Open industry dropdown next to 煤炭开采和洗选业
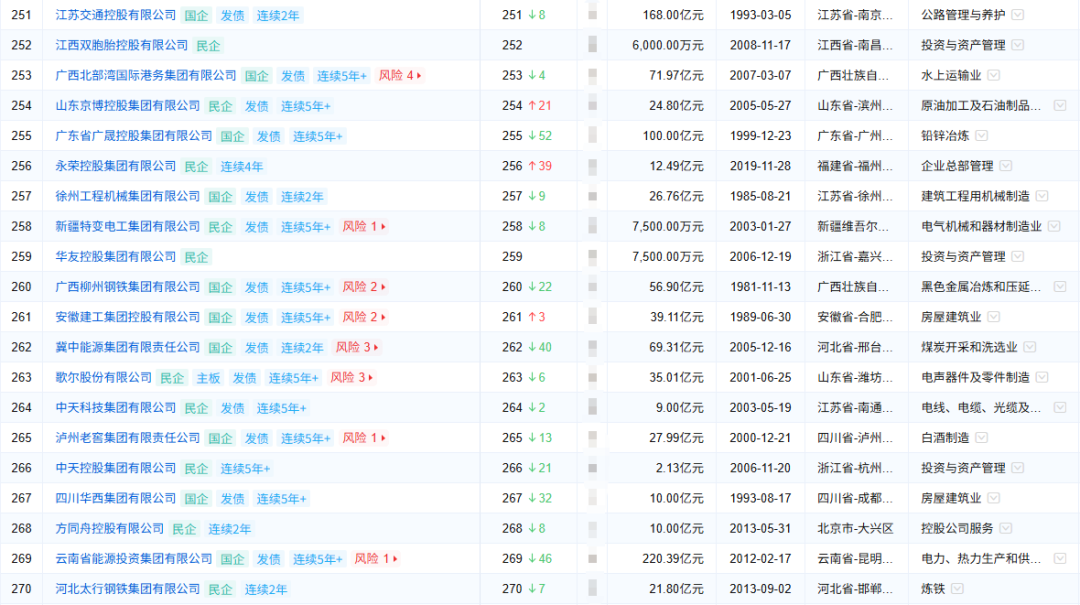 click(1030, 347)
